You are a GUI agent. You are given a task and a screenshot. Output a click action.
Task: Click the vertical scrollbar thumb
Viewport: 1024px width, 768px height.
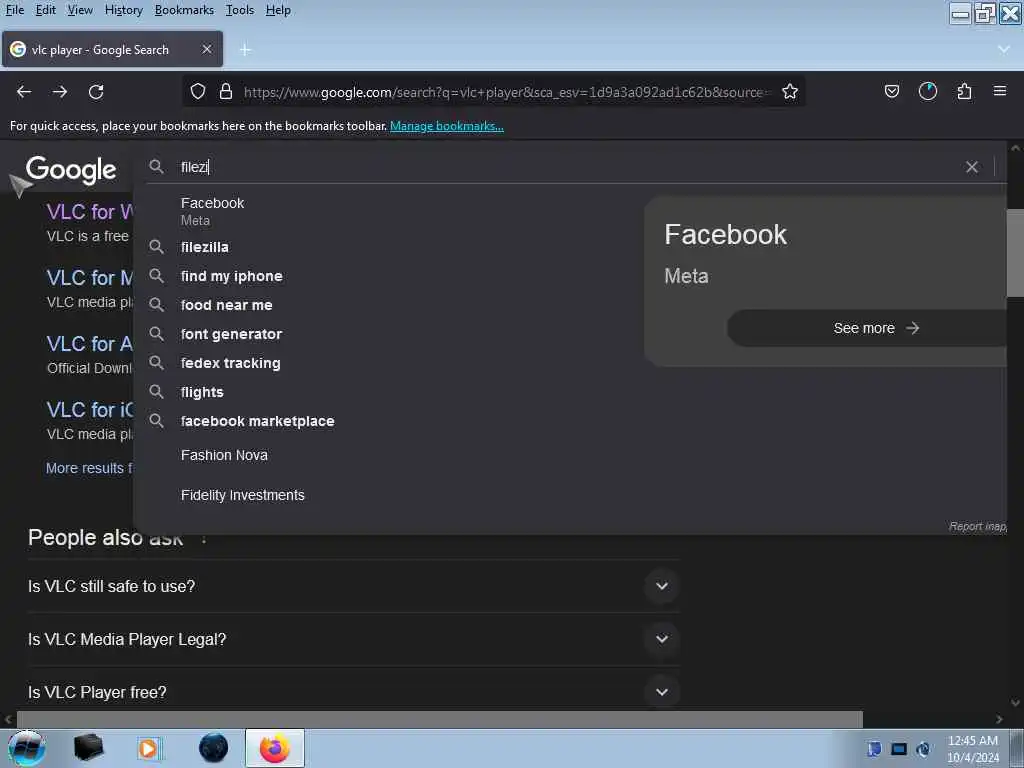click(x=1015, y=253)
